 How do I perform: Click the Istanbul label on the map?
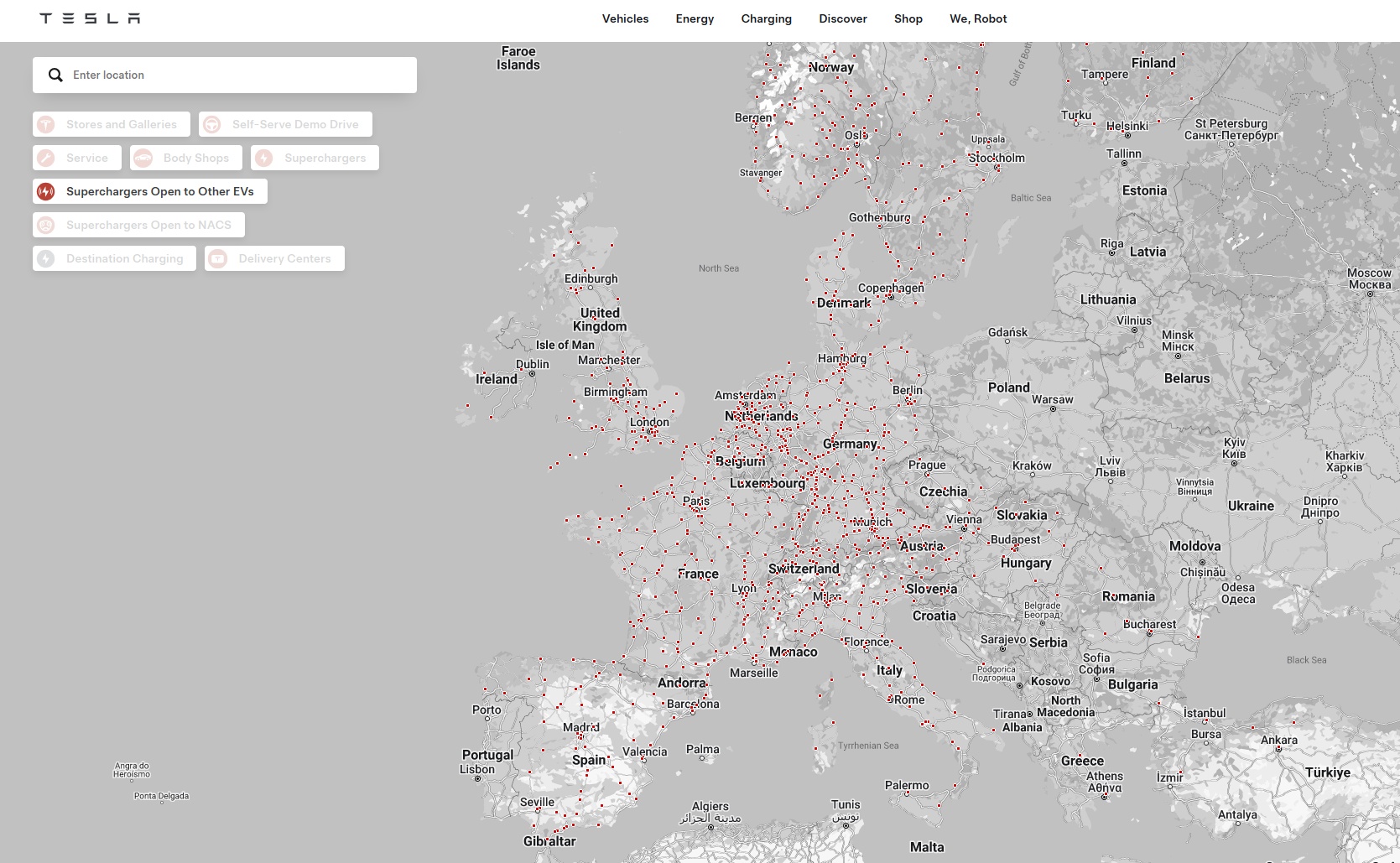pyautogui.click(x=1205, y=713)
